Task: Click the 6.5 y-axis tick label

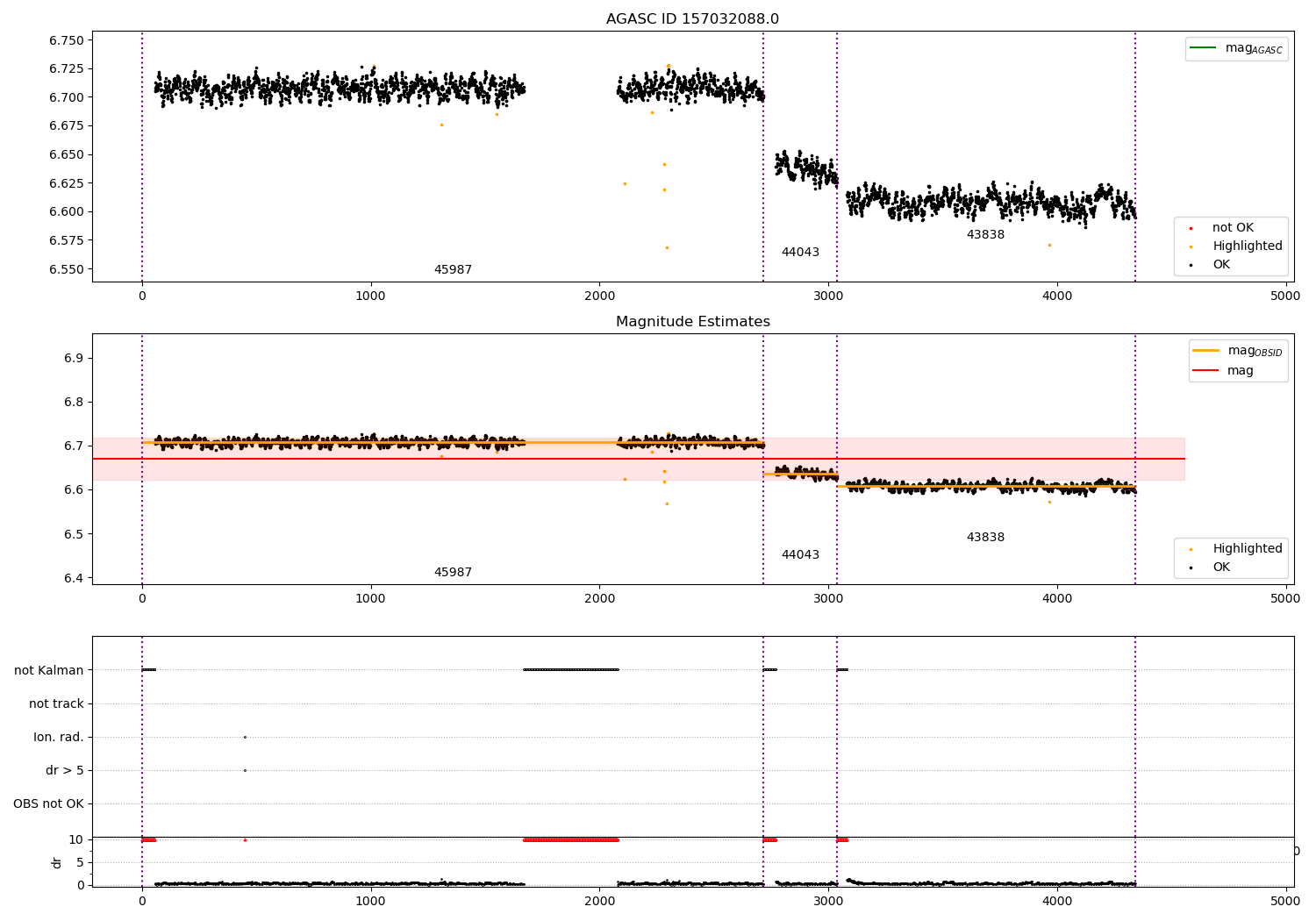Action: point(74,534)
